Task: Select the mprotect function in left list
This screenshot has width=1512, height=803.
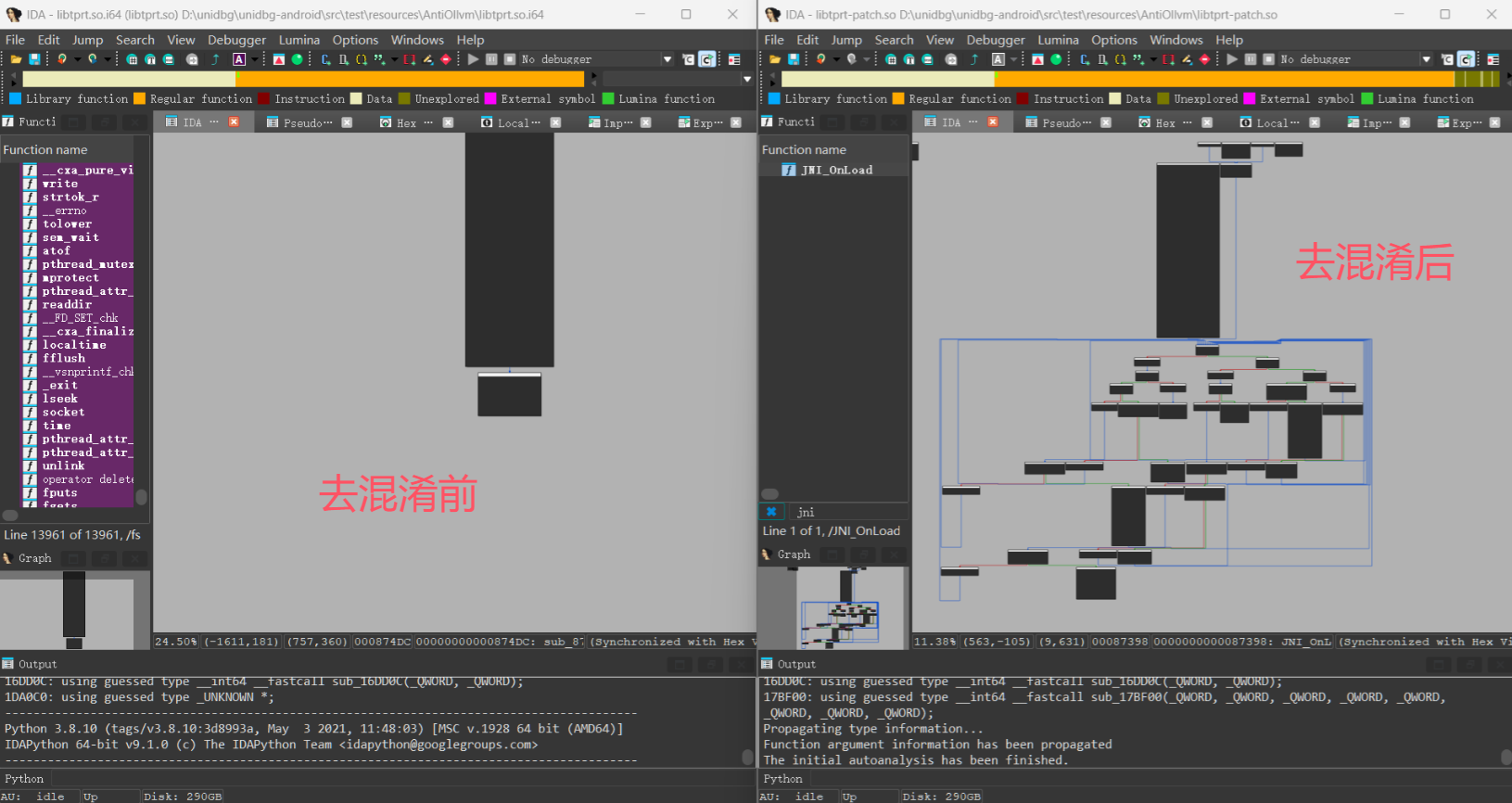Action: pyautogui.click(x=70, y=277)
